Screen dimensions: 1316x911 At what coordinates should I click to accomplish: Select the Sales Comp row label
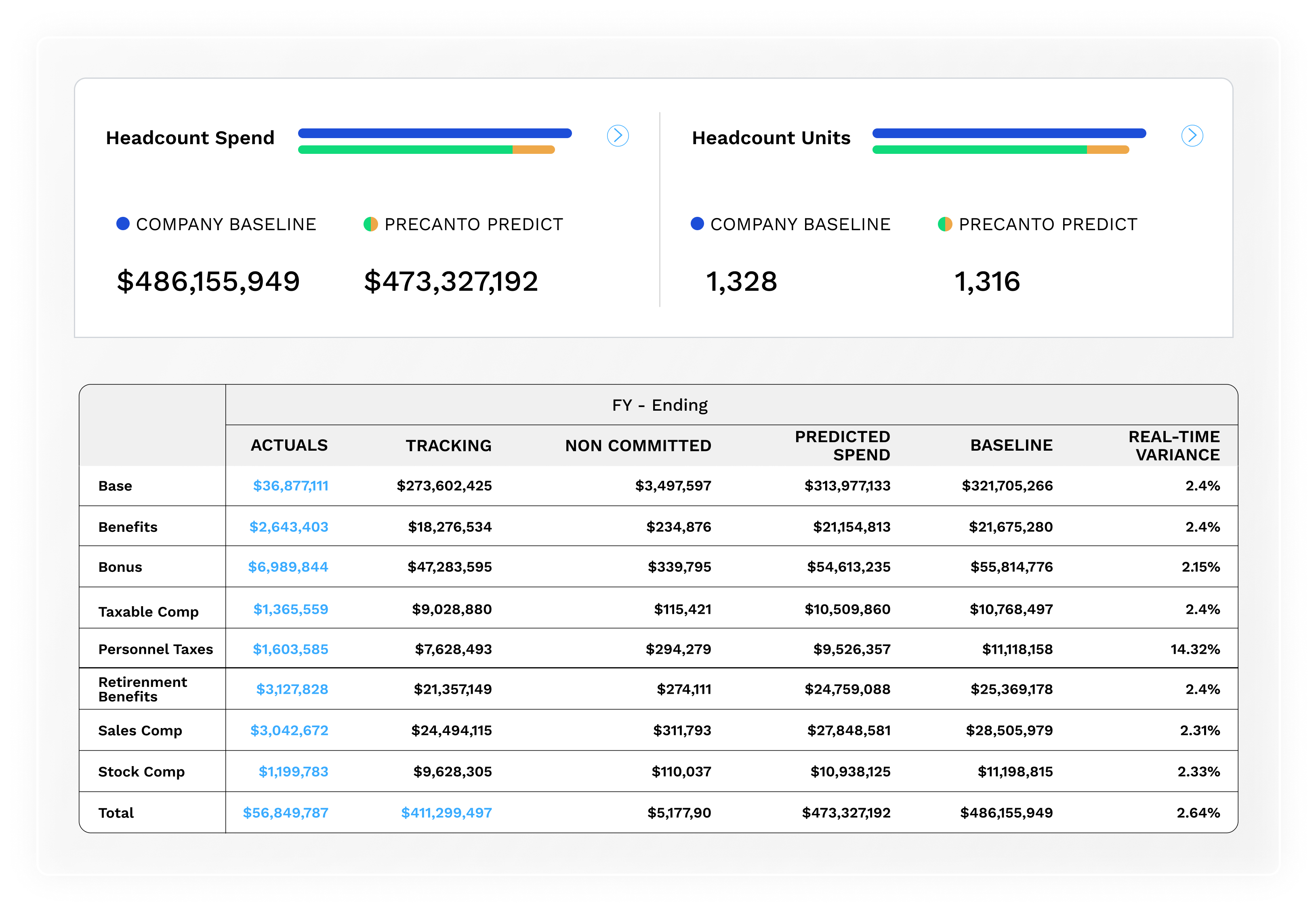[140, 730]
